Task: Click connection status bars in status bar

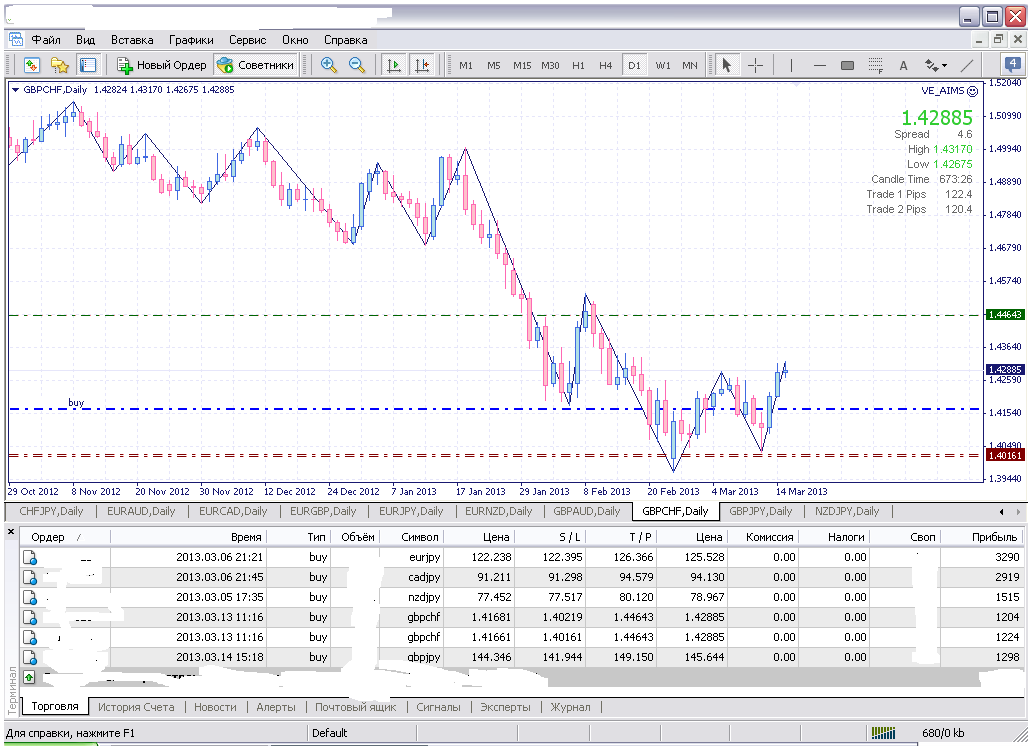Action: [x=883, y=733]
